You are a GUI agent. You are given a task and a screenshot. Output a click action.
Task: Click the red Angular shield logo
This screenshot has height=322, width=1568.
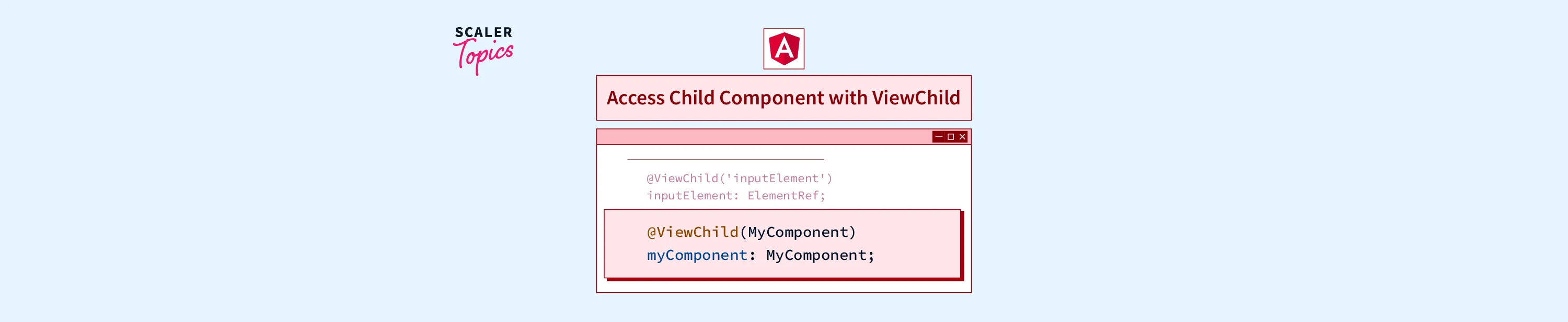tap(783, 49)
